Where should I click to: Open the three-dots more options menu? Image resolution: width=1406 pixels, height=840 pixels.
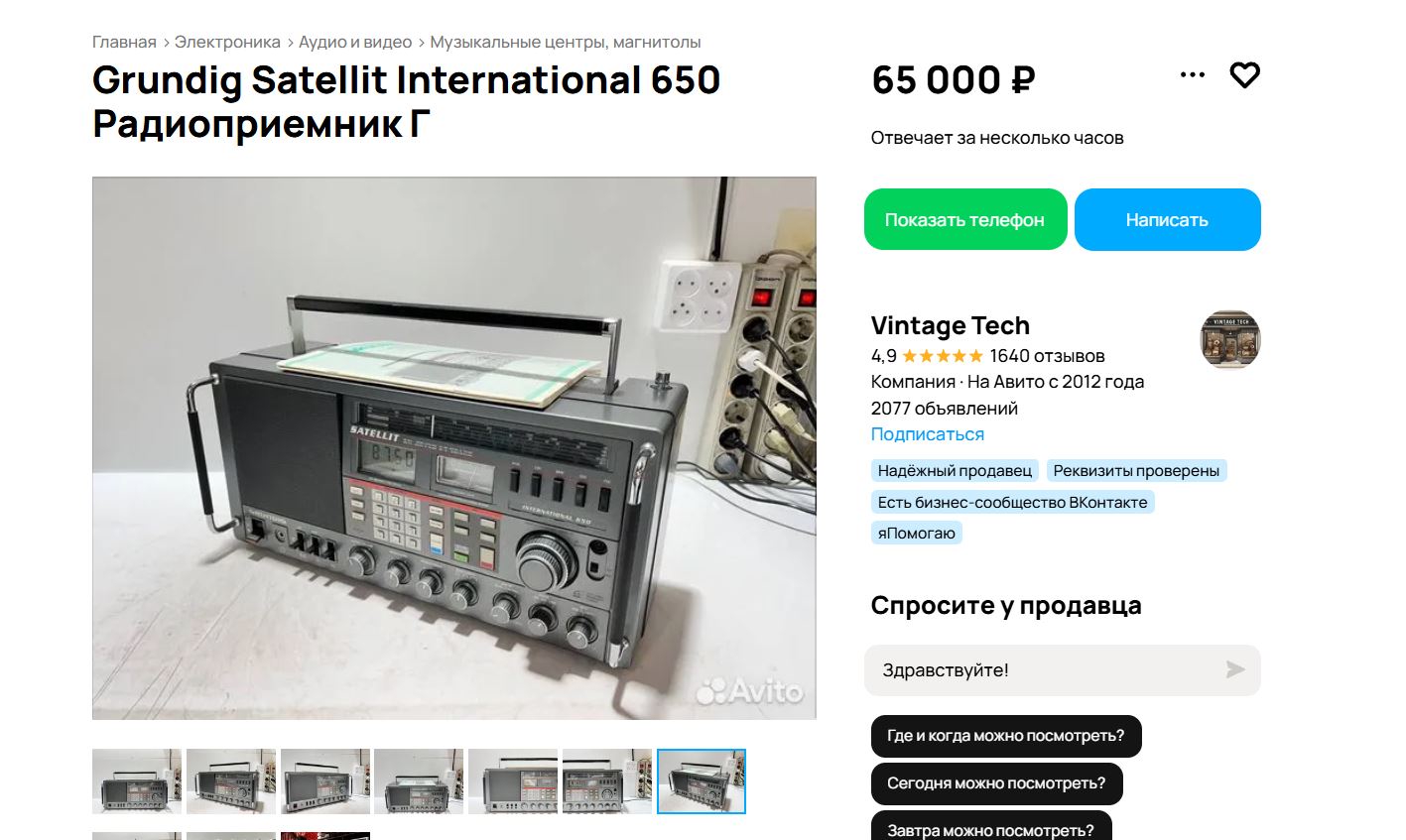[1192, 75]
